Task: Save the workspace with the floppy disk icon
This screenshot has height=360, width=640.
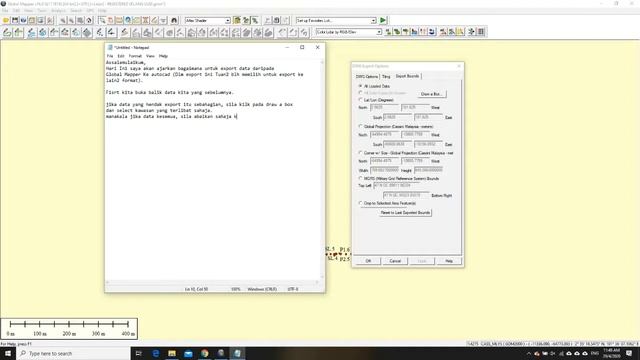Action: pos(15,20)
